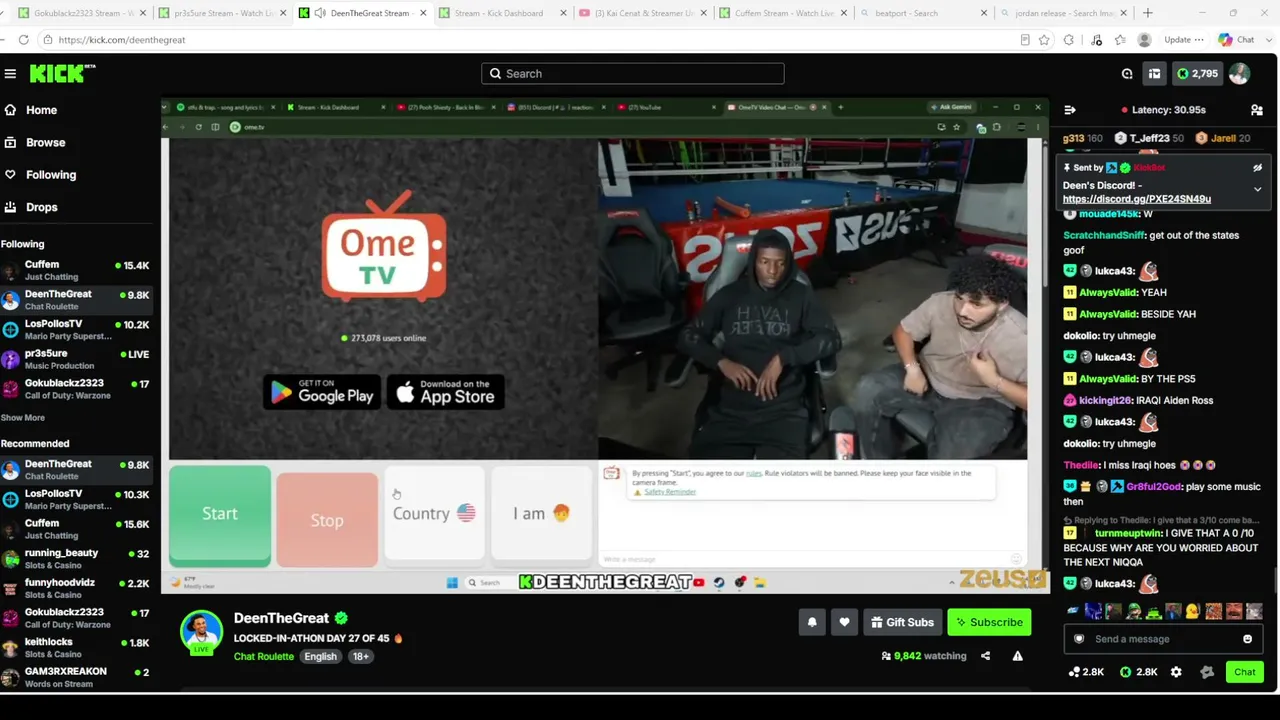Open pr3s5ure channel in Following list

tap(77, 360)
